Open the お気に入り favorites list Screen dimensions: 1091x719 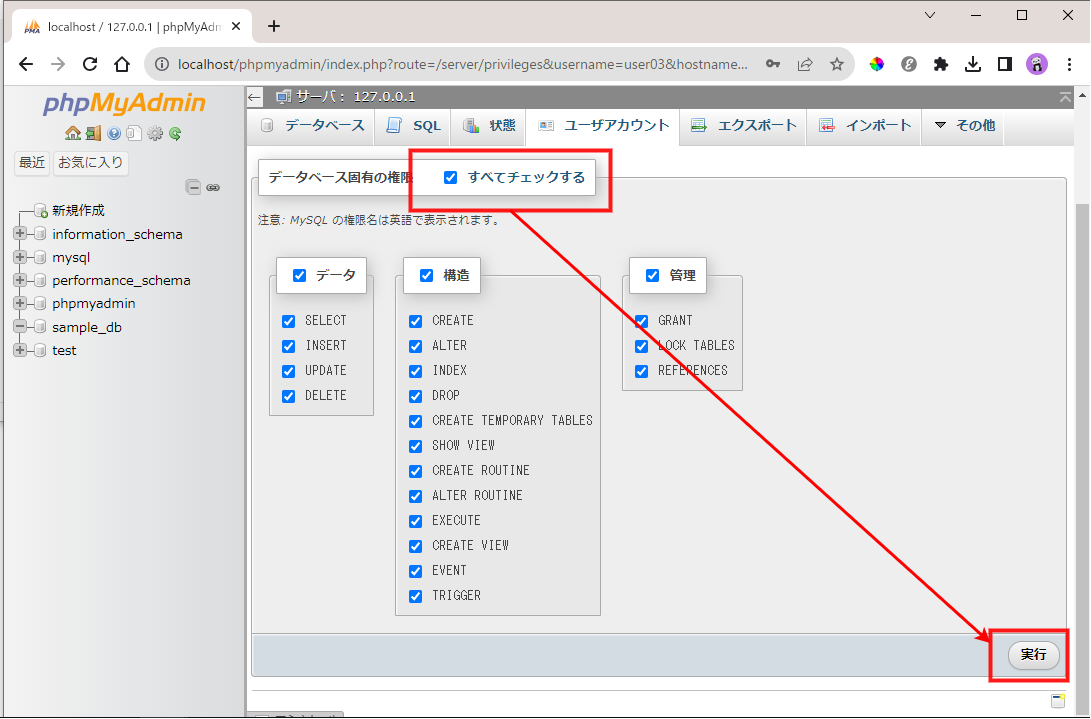coord(90,163)
